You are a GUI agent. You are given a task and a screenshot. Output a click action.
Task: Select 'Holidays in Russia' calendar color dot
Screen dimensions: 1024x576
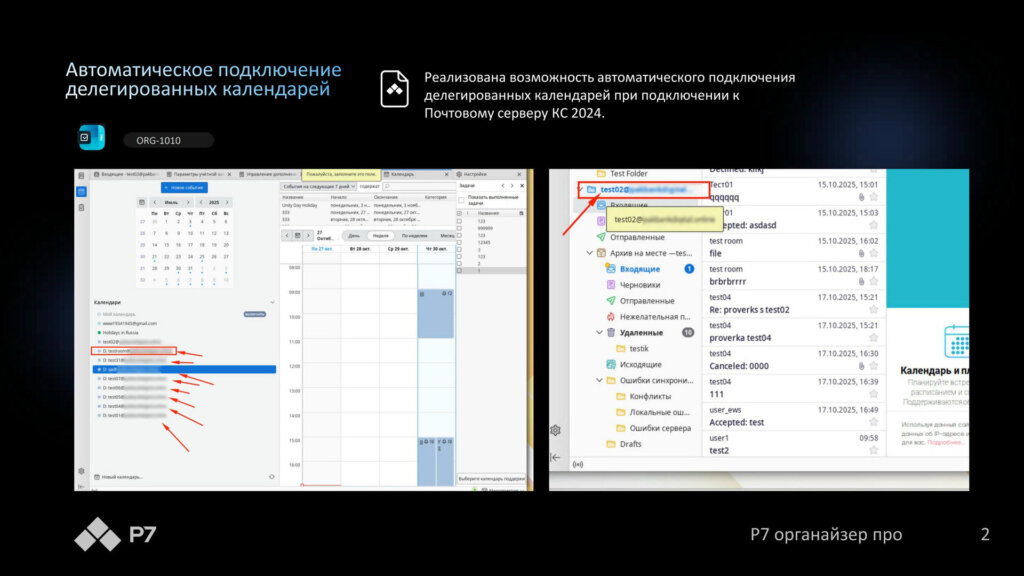[x=98, y=332]
